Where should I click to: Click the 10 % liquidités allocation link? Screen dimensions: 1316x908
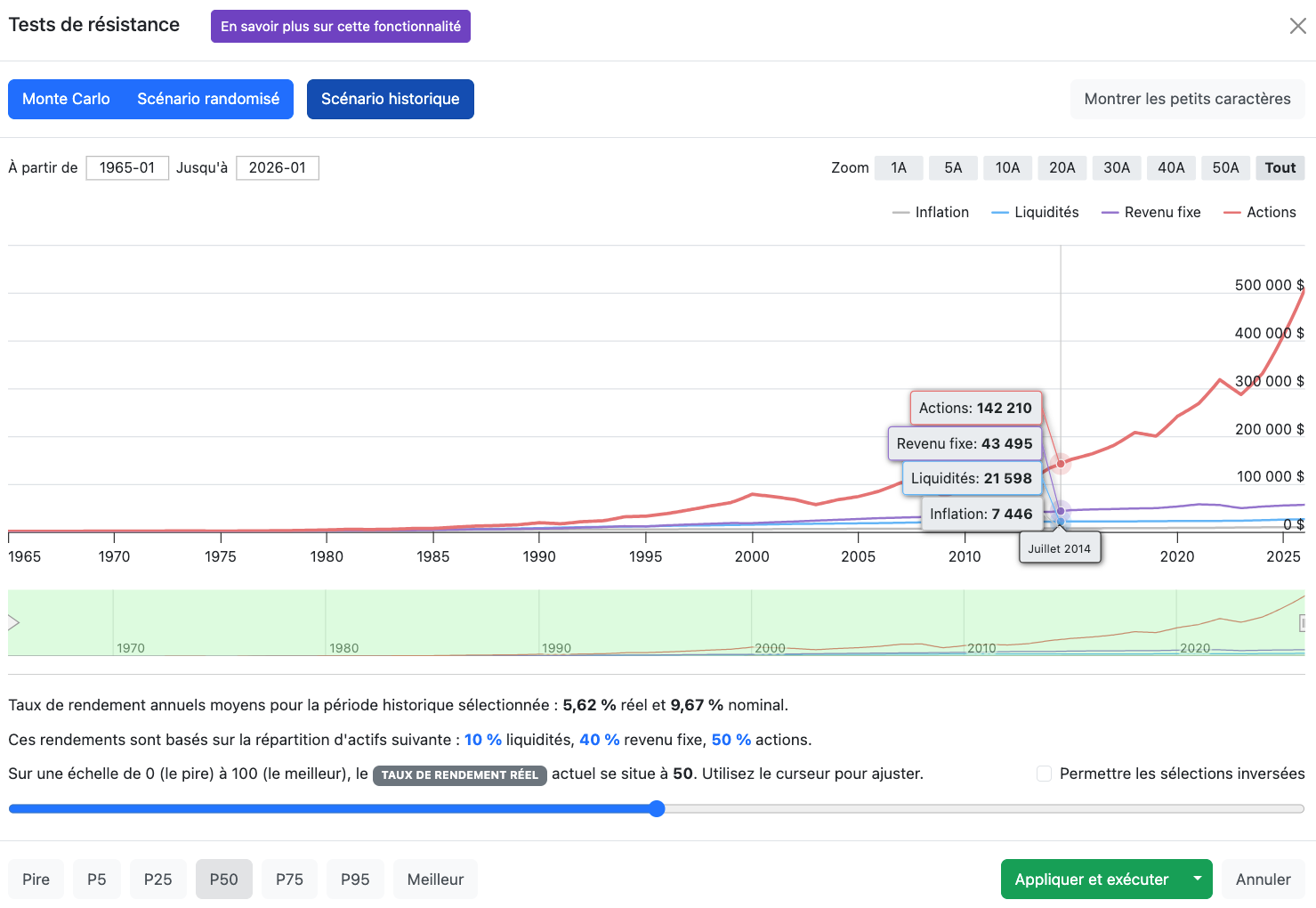483,740
